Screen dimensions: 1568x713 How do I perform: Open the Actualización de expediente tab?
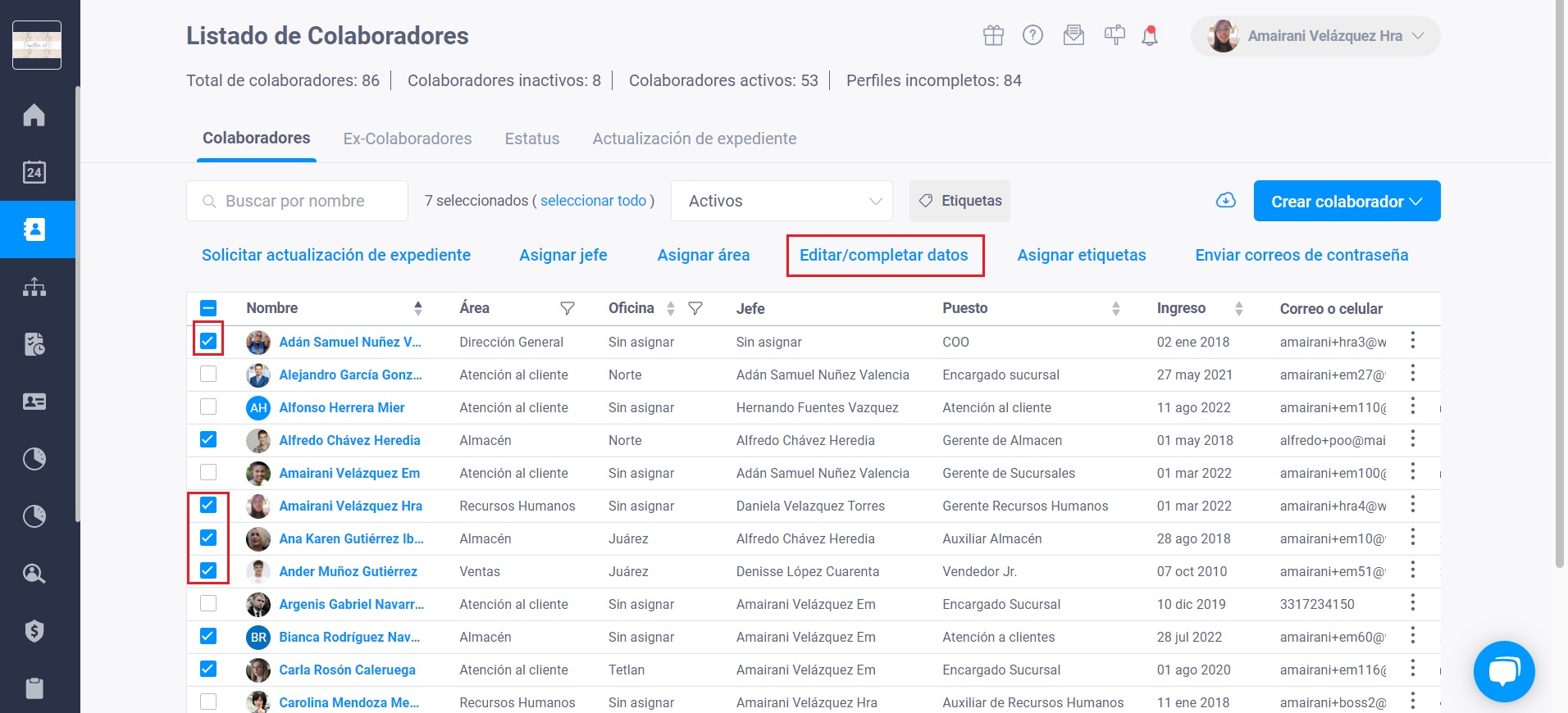(x=695, y=139)
